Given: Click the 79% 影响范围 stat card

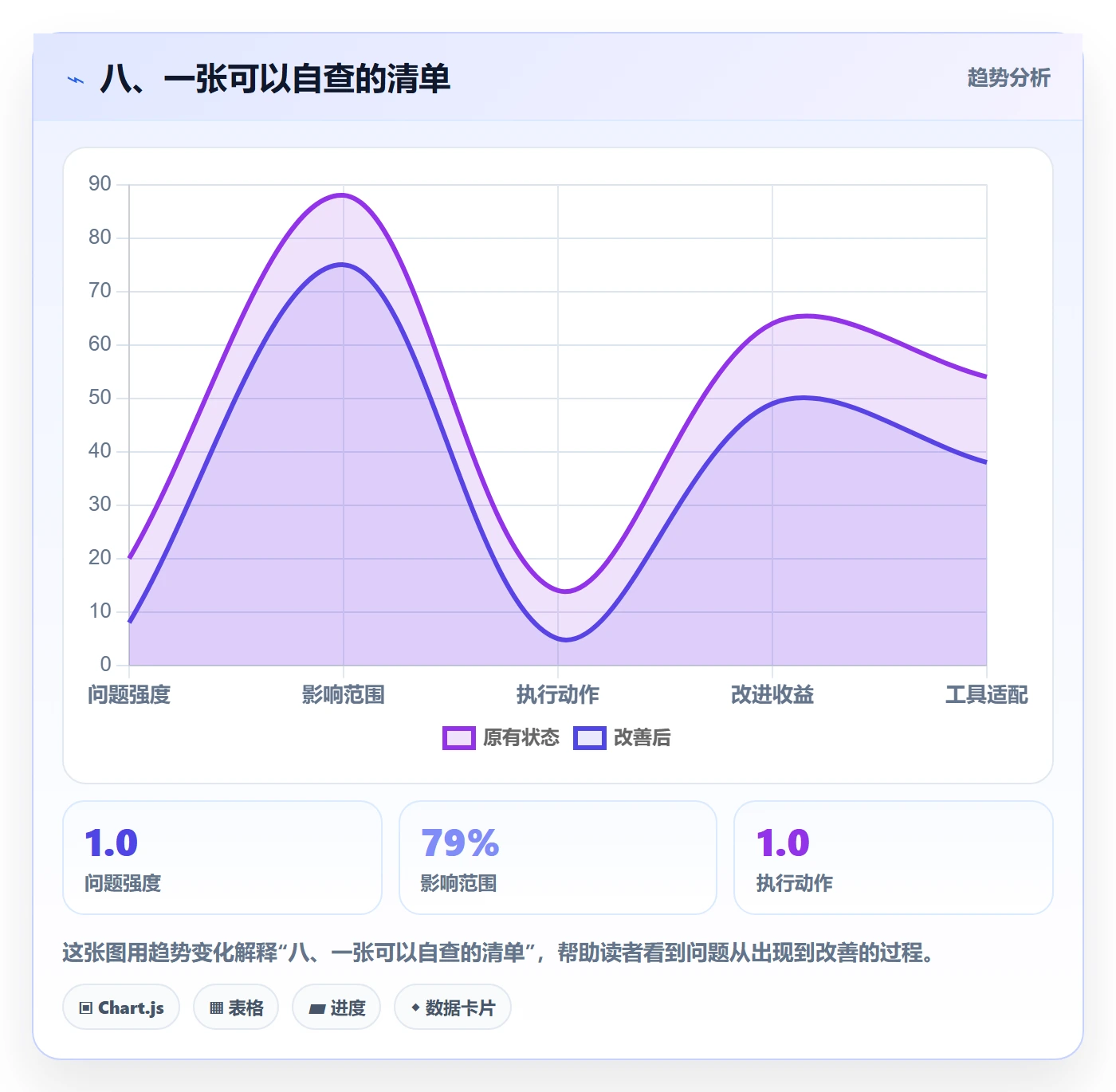Looking at the screenshot, I should tap(558, 858).
